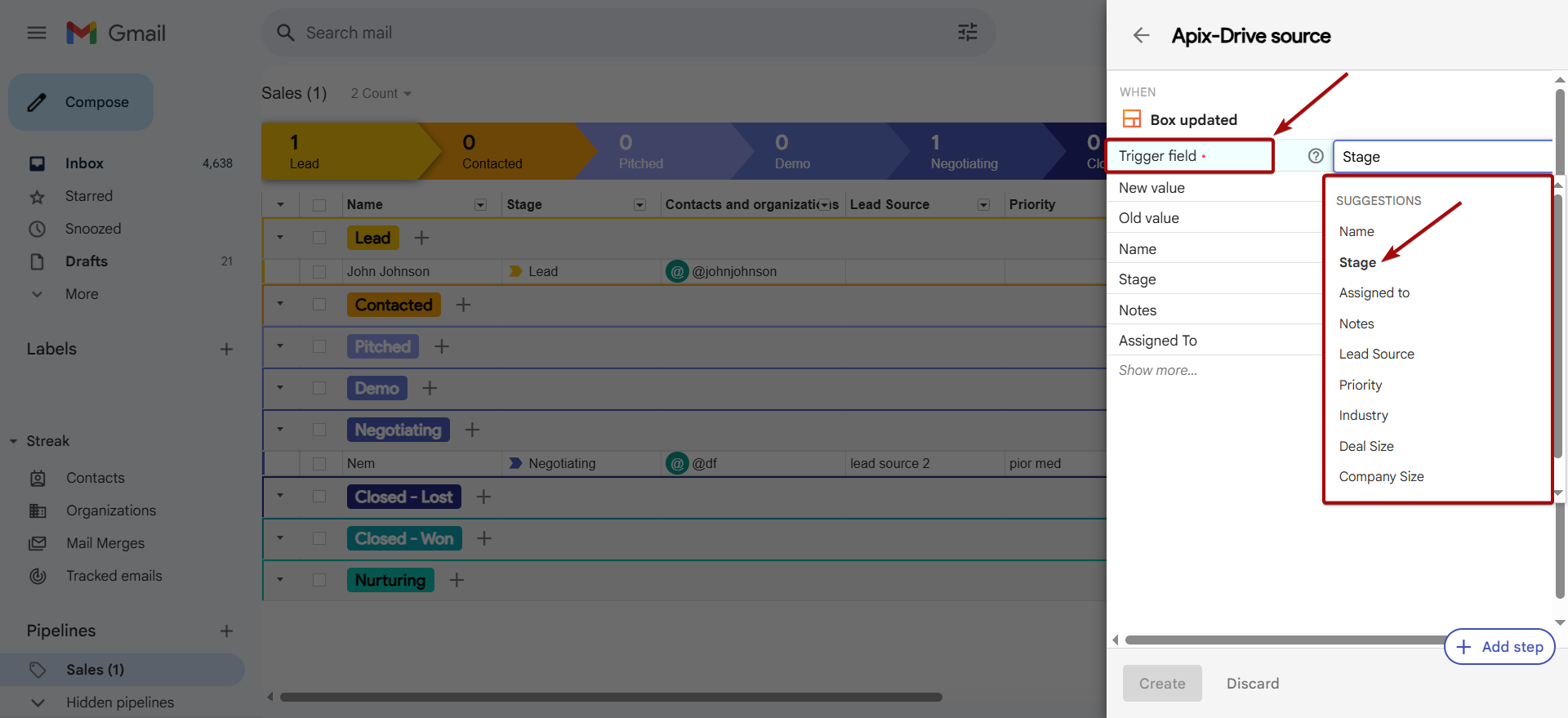
Task: Open Tracked emails icon
Action: tap(38, 576)
